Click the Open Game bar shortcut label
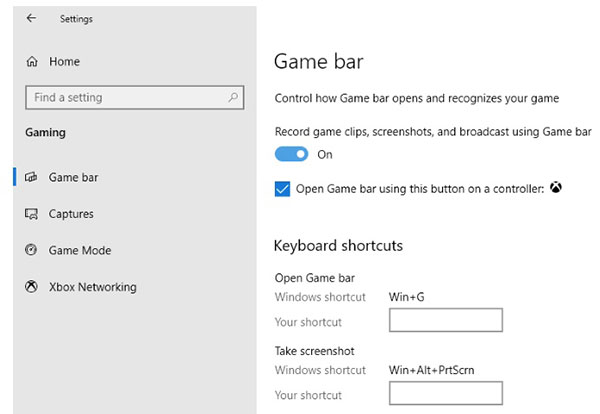This screenshot has width=600, height=414. [315, 278]
